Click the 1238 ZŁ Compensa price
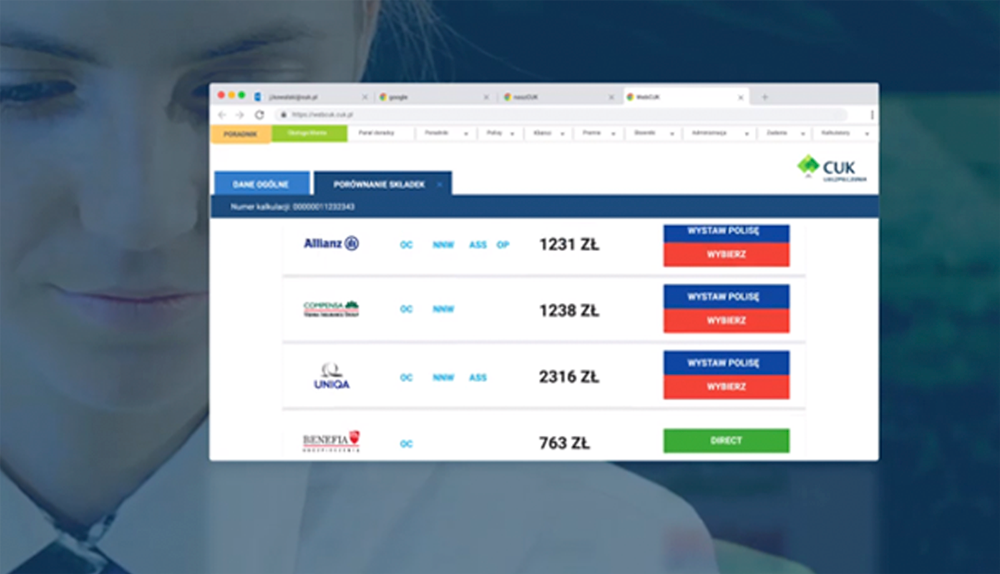This screenshot has height=574, width=1000. pyautogui.click(x=569, y=311)
